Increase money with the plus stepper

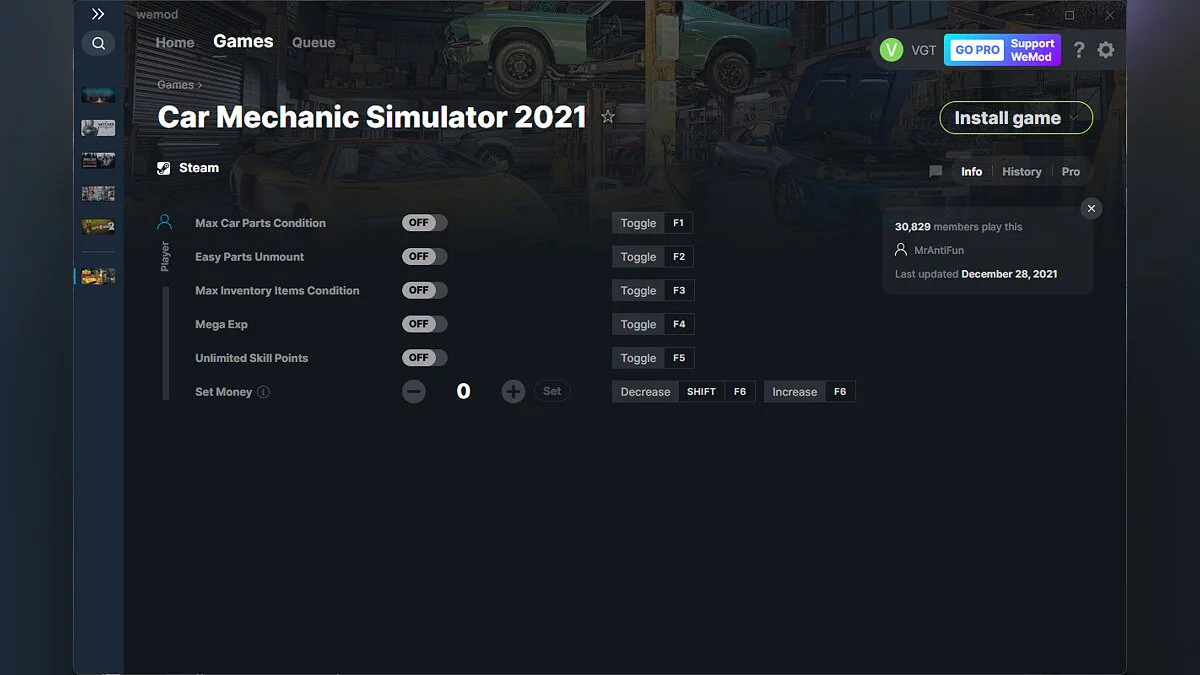[x=513, y=391]
